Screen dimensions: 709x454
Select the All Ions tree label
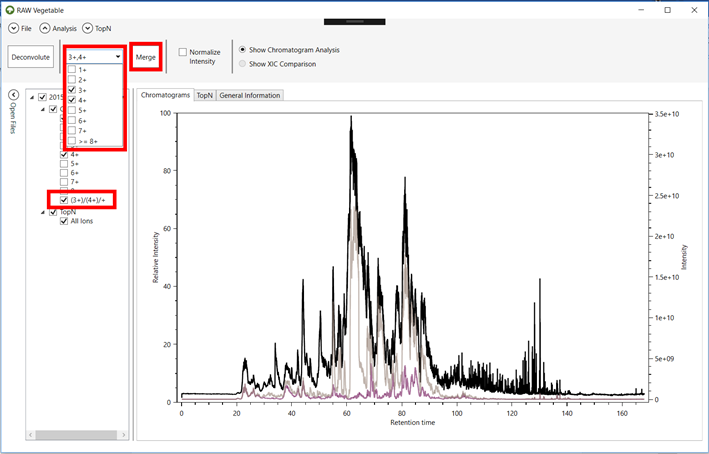(81, 221)
